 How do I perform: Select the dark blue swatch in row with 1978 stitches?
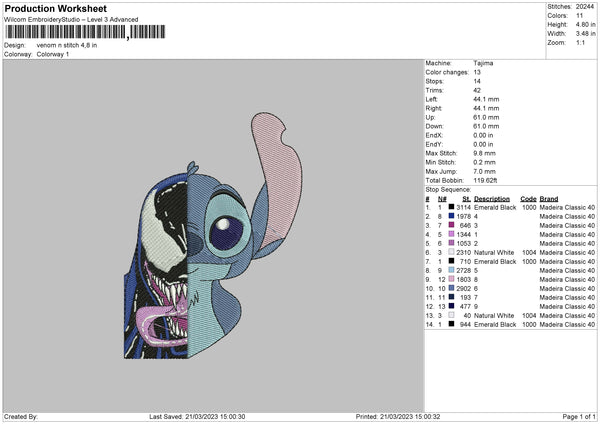(x=452, y=216)
